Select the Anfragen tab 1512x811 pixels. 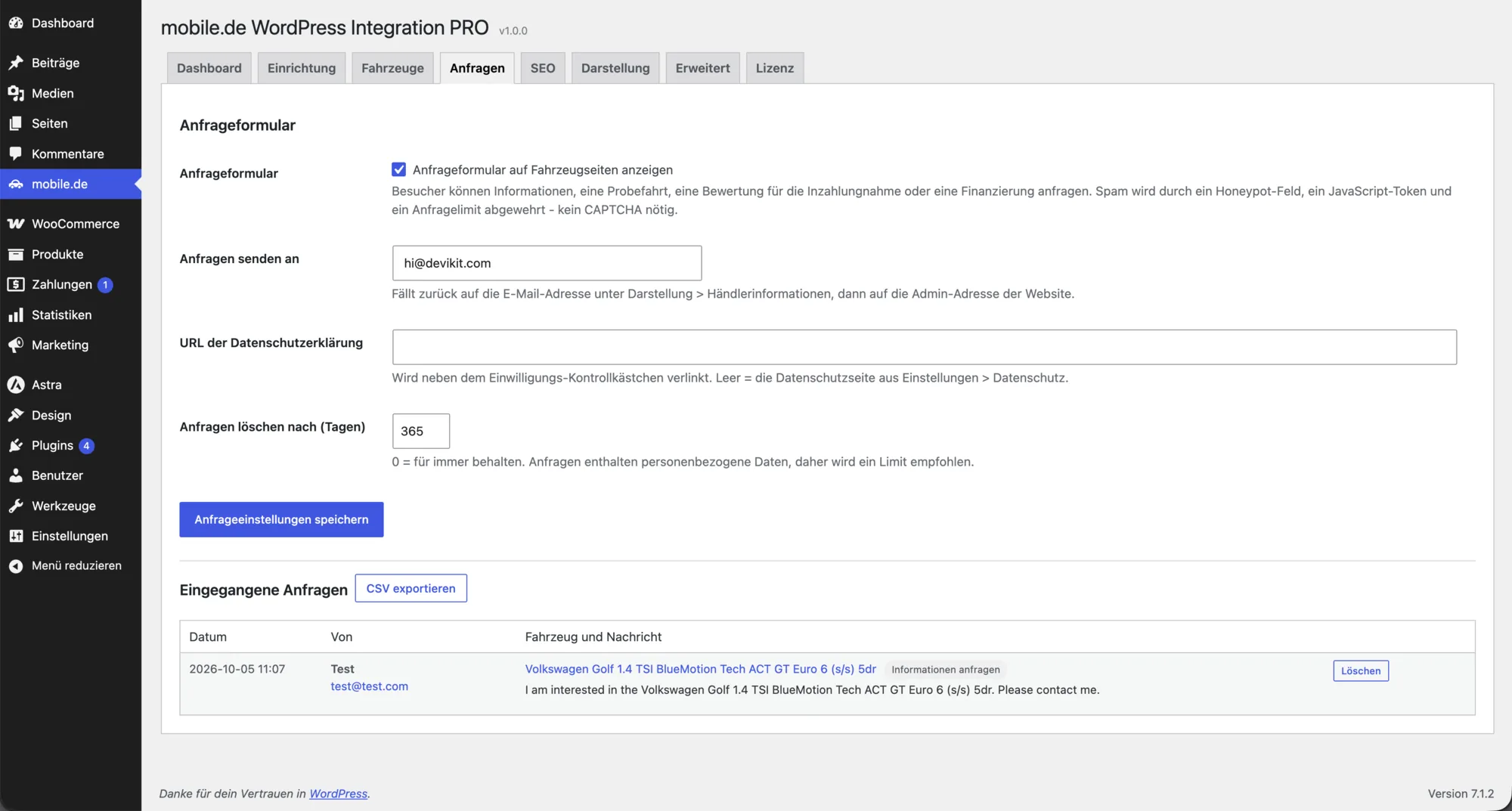point(477,68)
